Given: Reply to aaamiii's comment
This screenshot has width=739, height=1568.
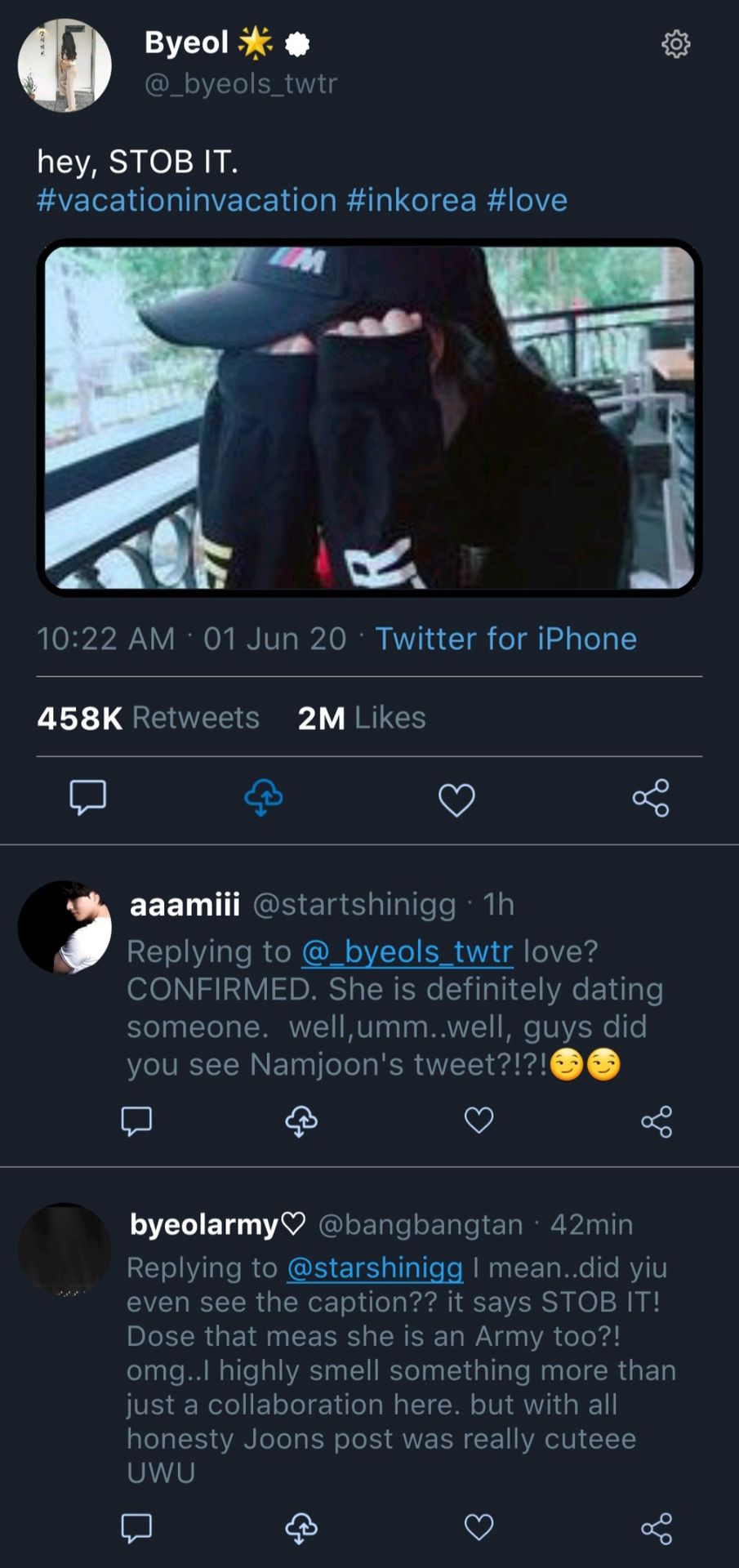Looking at the screenshot, I should (x=136, y=1120).
